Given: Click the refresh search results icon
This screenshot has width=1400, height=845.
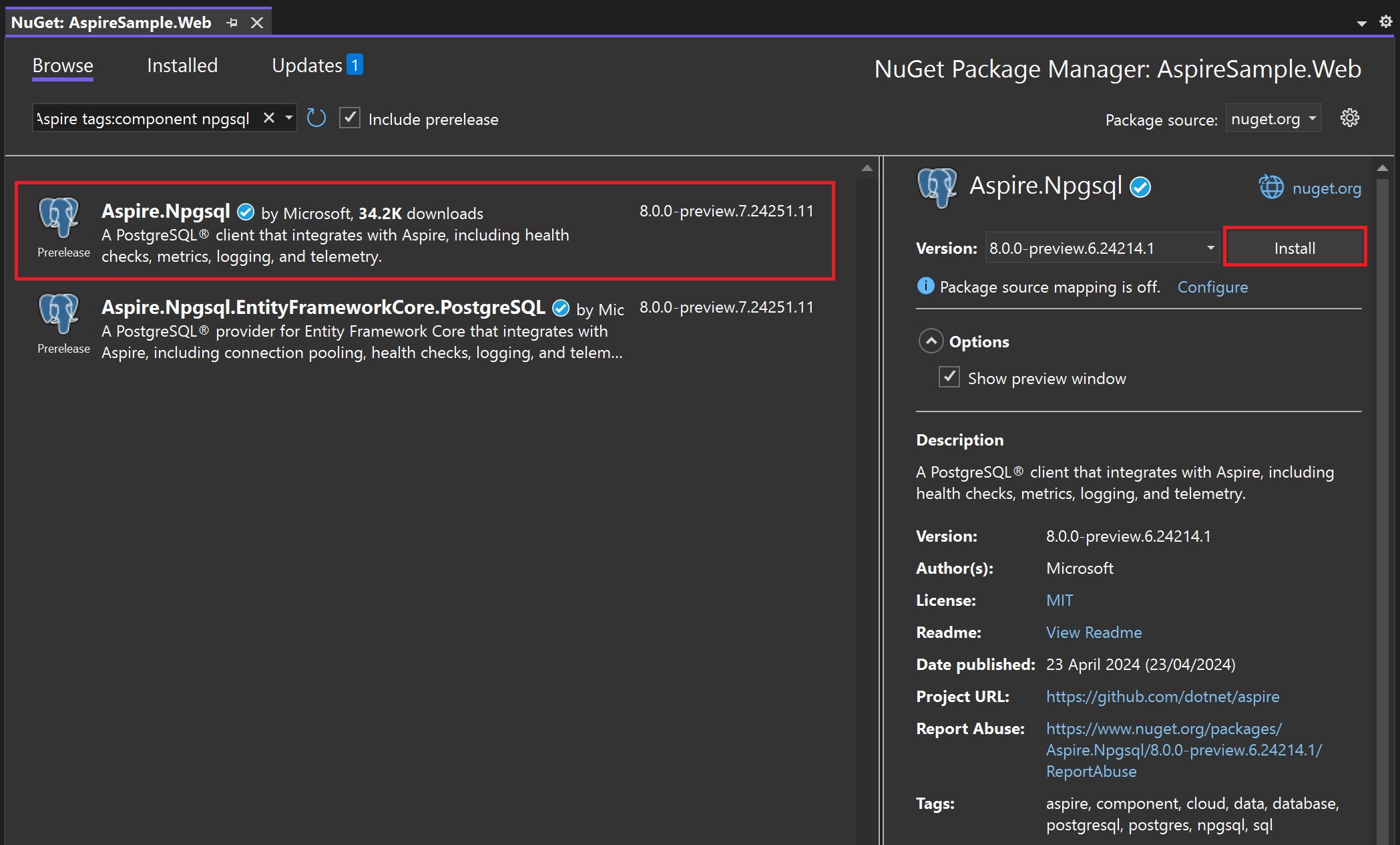Looking at the screenshot, I should coord(316,118).
